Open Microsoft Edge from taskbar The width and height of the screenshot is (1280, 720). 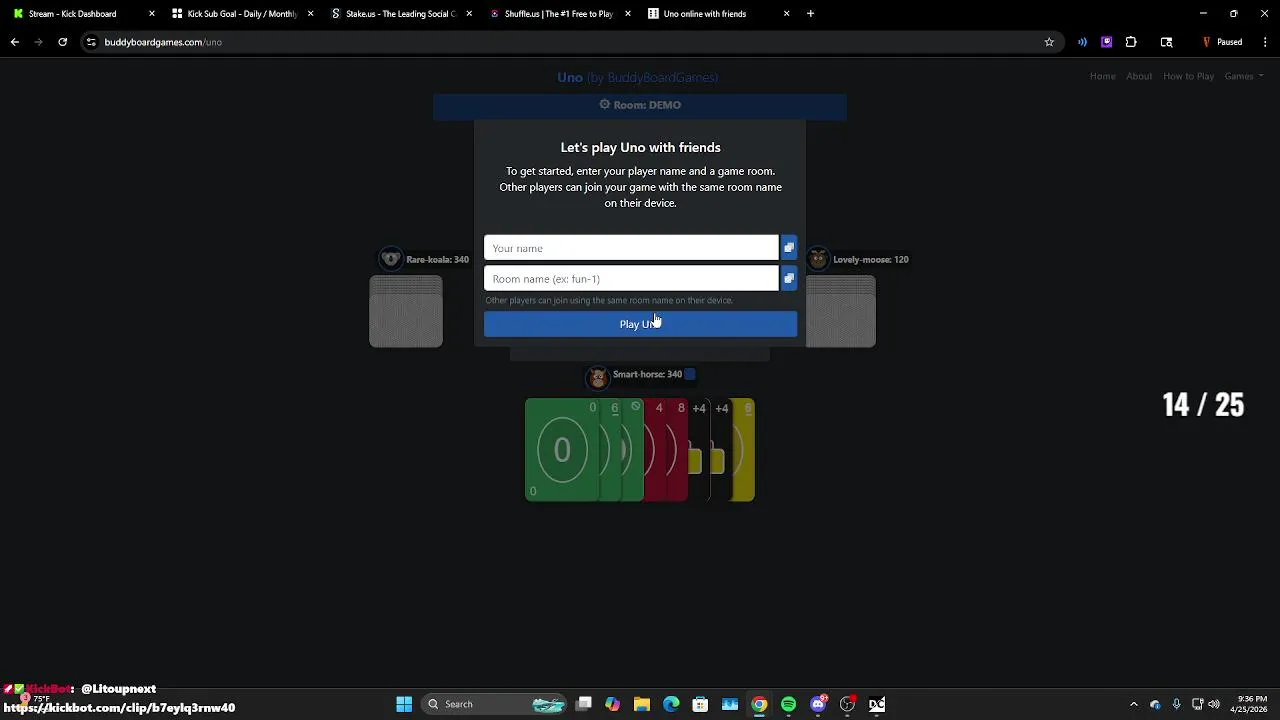point(671,704)
